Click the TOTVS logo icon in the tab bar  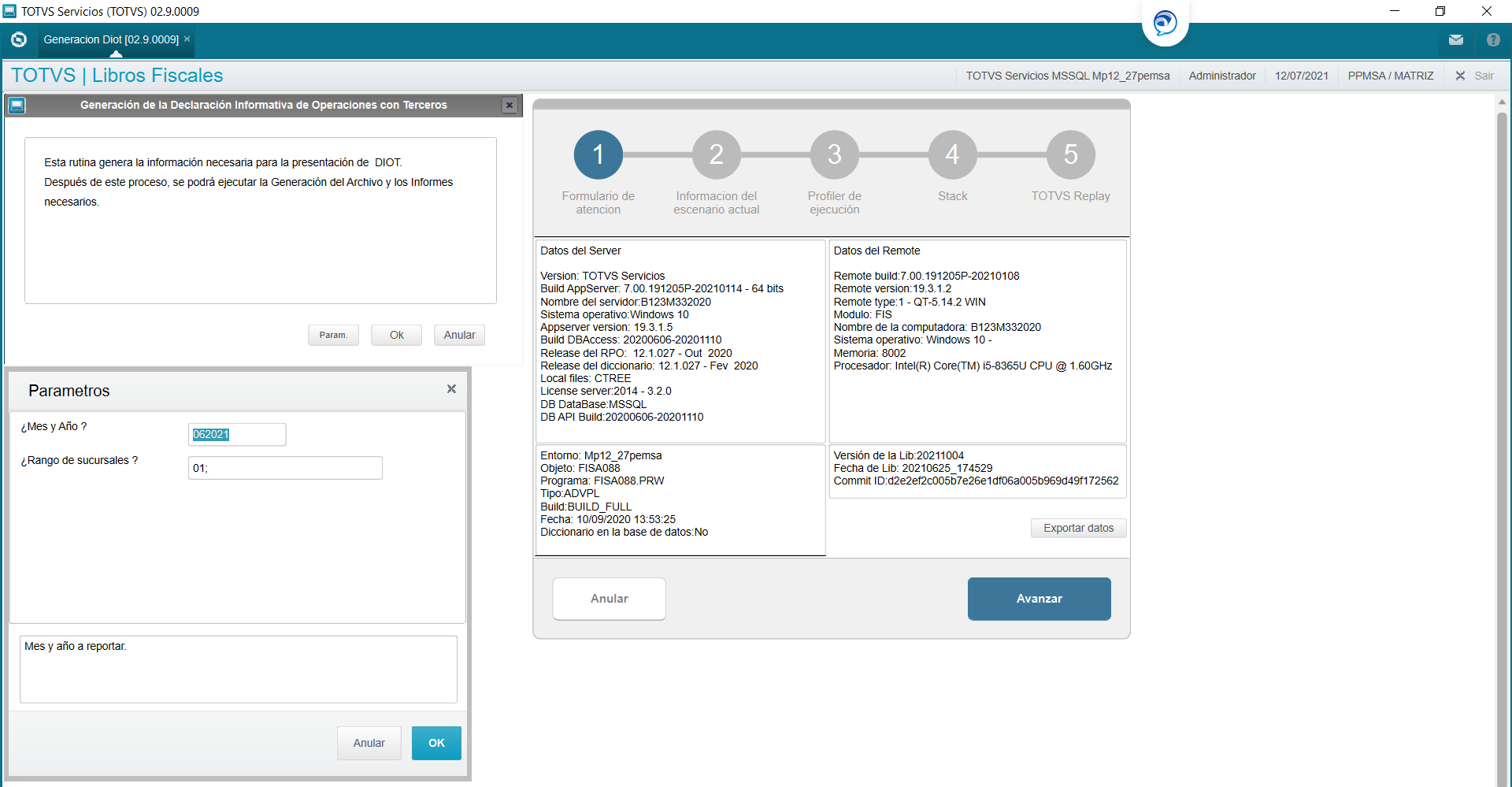[19, 39]
